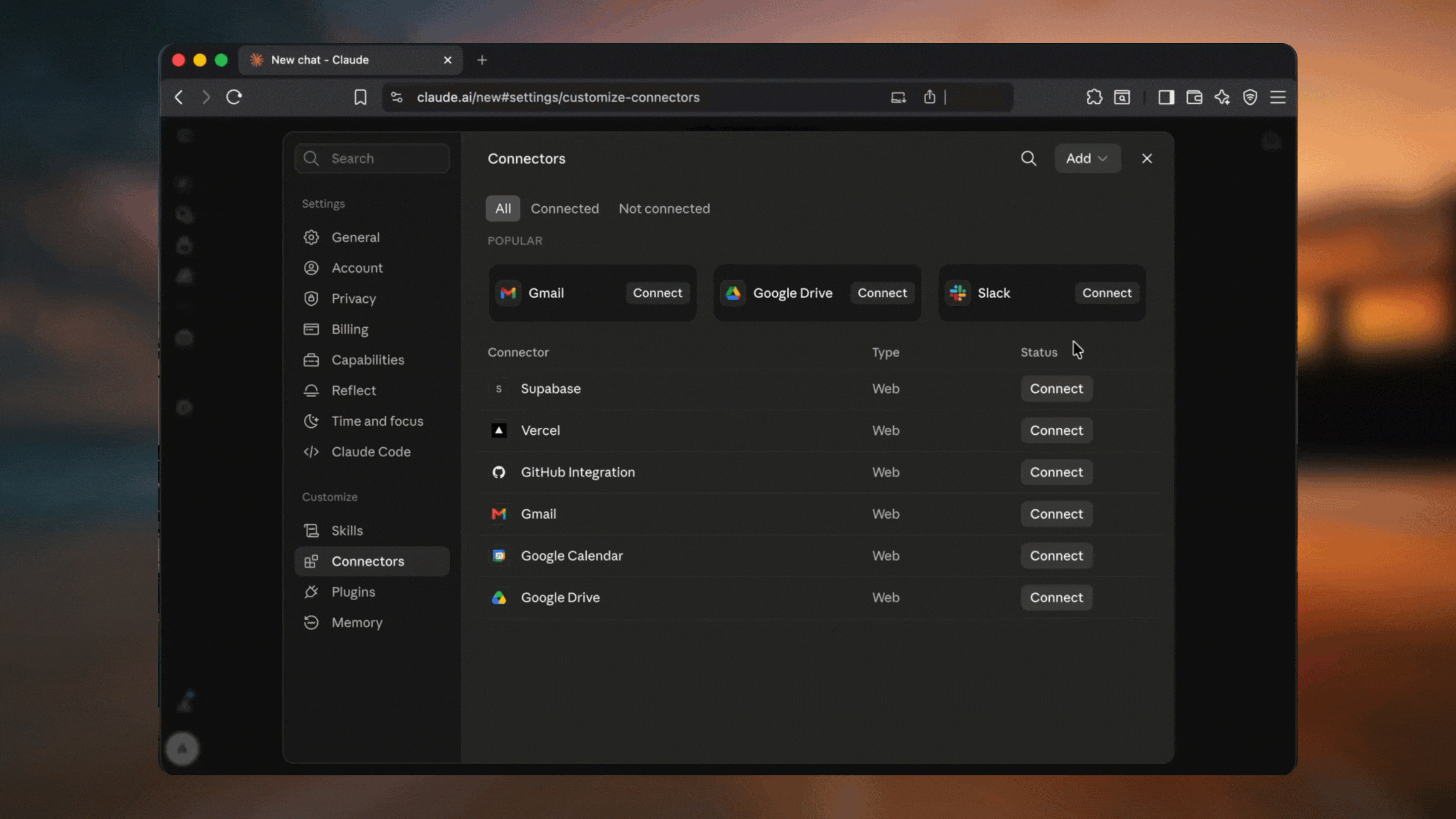Click the user avatar at bottom left

pyautogui.click(x=182, y=749)
